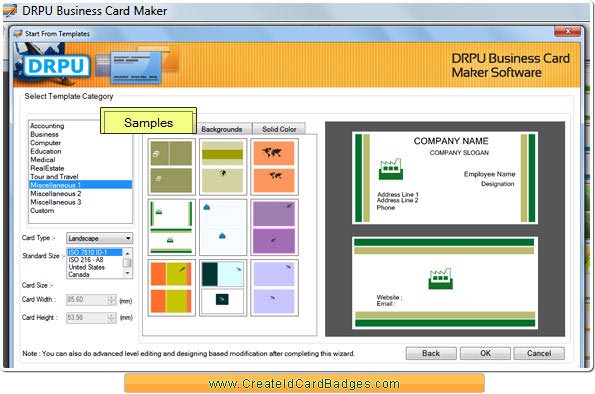Choose the orange world map template

click(274, 167)
